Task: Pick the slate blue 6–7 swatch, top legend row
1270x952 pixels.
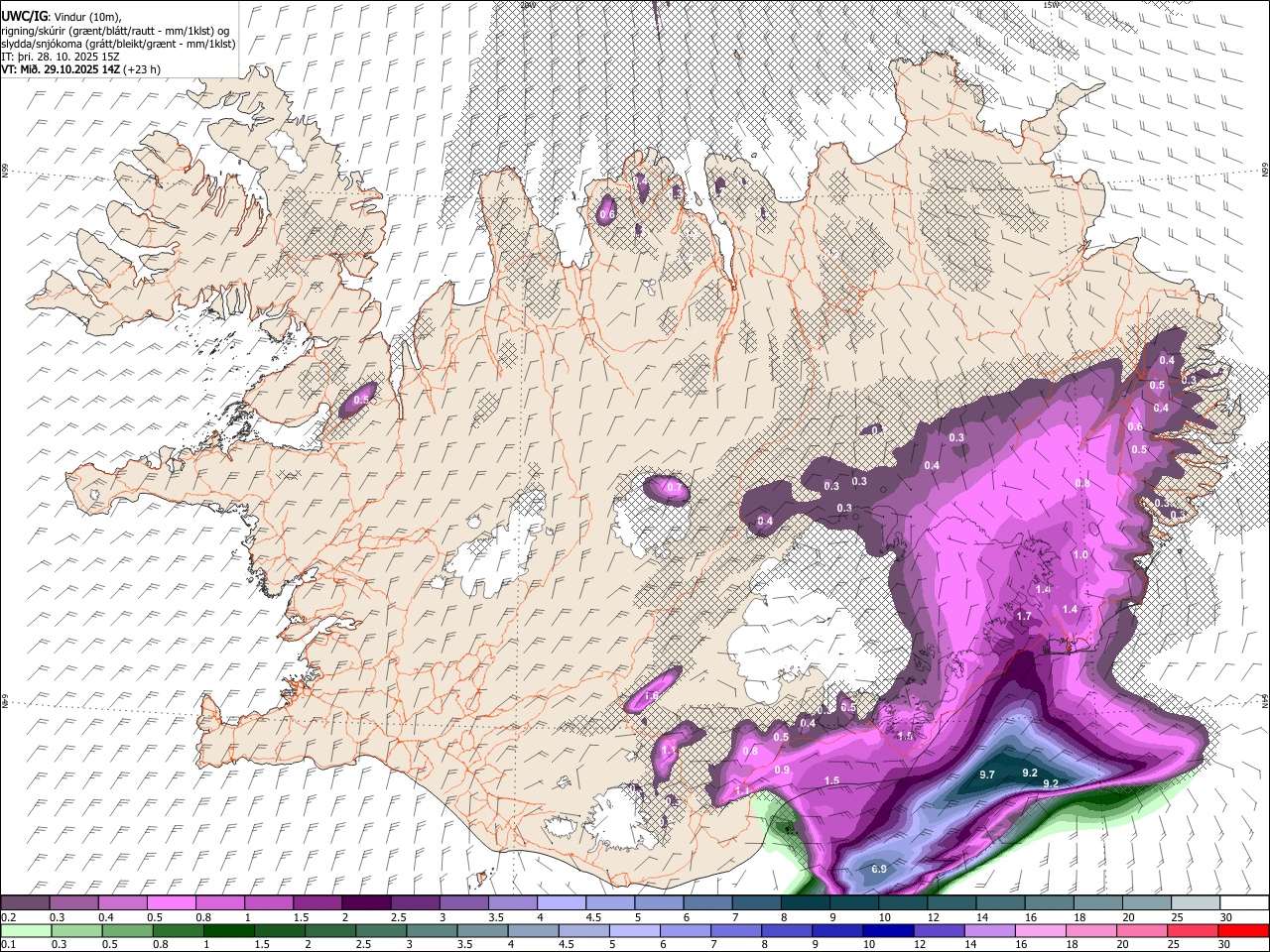Action: pos(709,902)
